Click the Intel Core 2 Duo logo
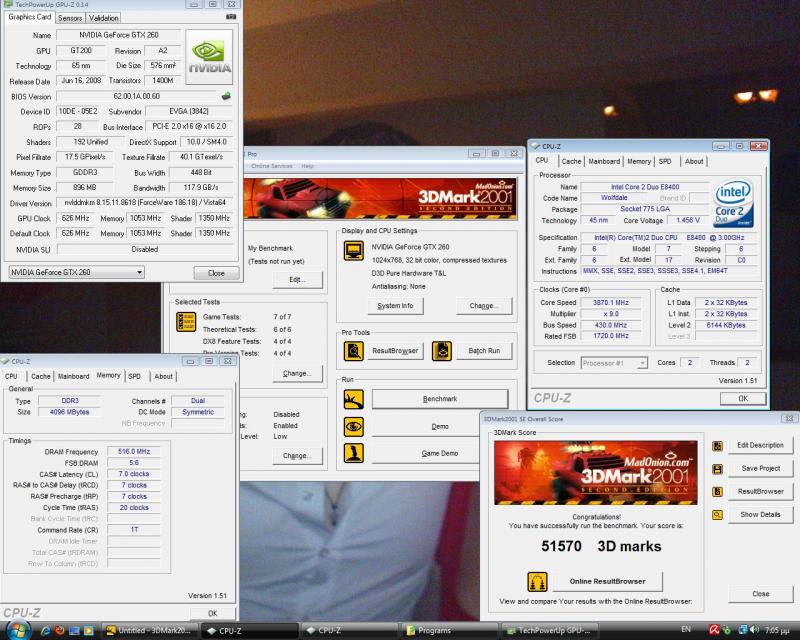The height and width of the screenshot is (640, 800). point(733,203)
